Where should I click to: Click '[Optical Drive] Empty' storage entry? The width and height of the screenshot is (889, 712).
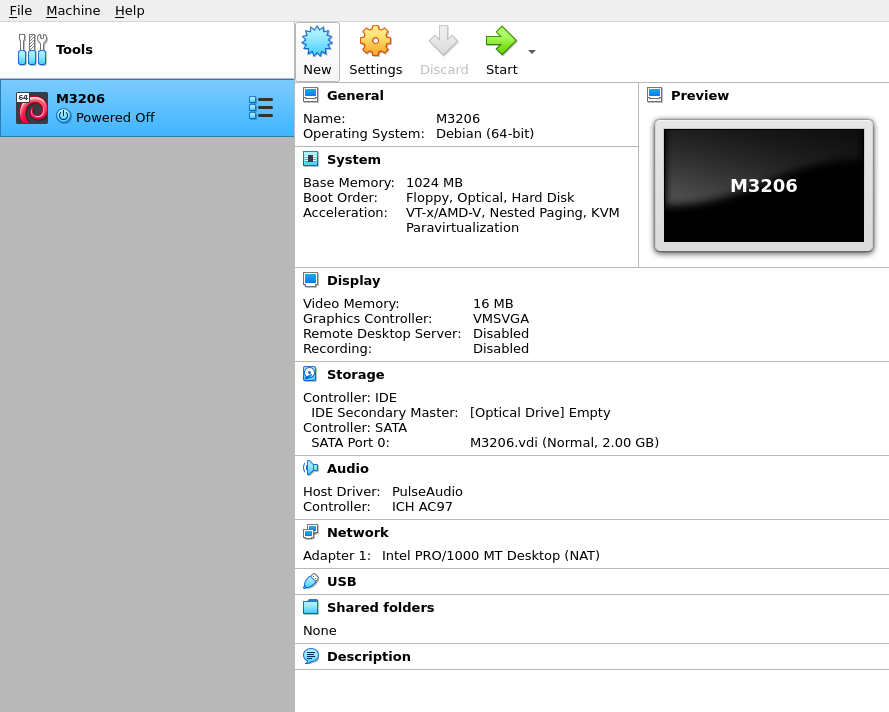click(x=540, y=413)
